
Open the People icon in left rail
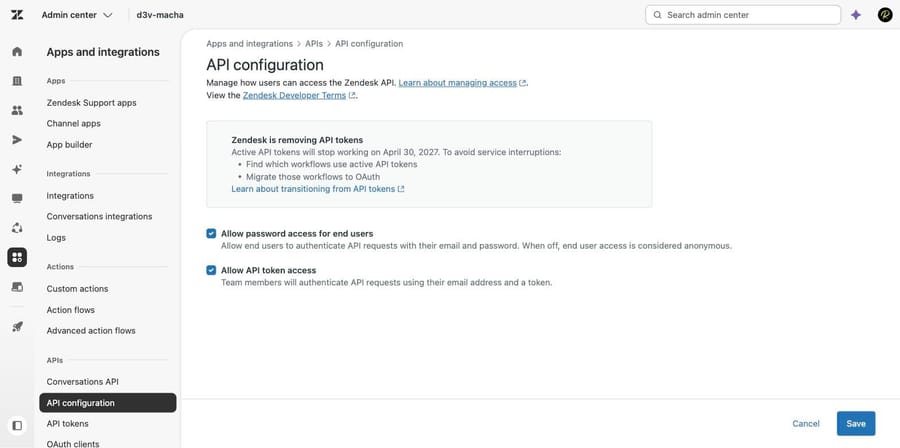coord(17,110)
